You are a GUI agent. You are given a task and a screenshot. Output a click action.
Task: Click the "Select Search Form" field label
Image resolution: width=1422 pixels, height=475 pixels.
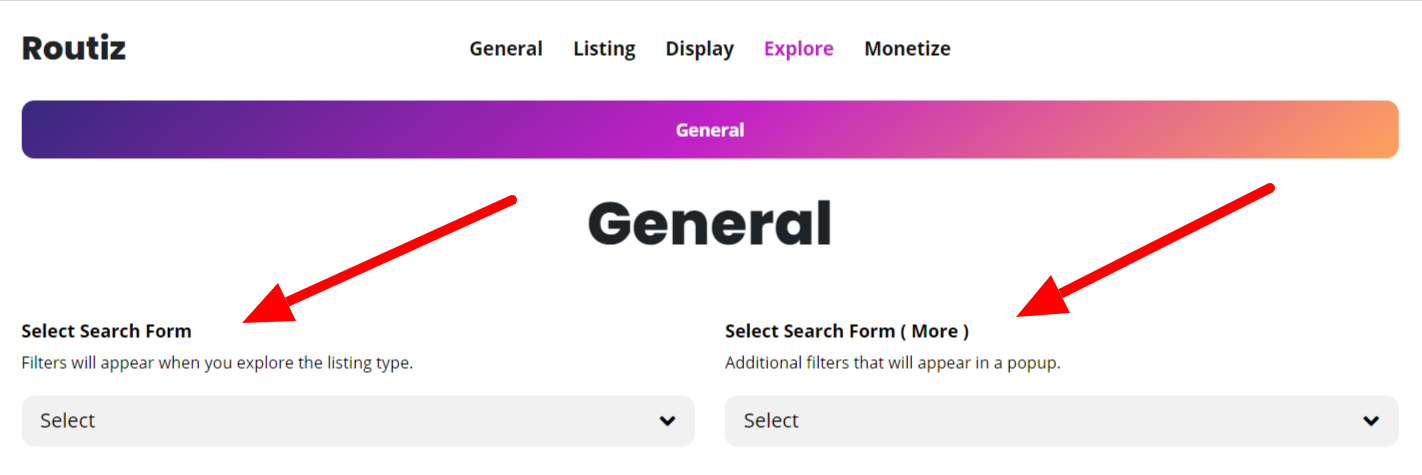click(106, 331)
